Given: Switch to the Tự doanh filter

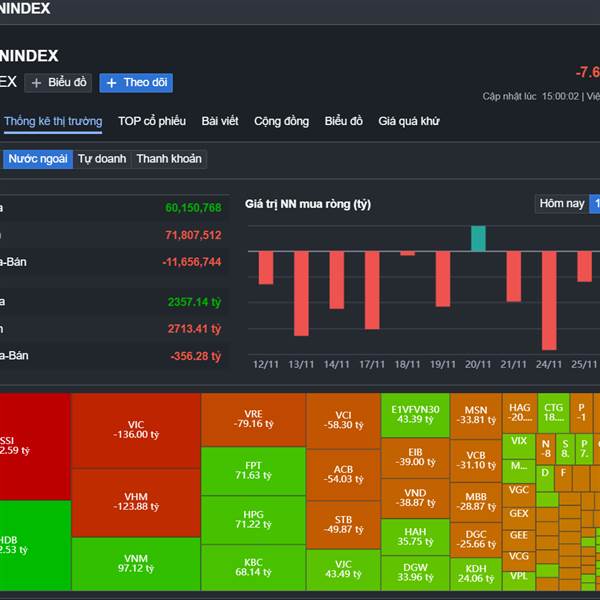Looking at the screenshot, I should 102,159.
